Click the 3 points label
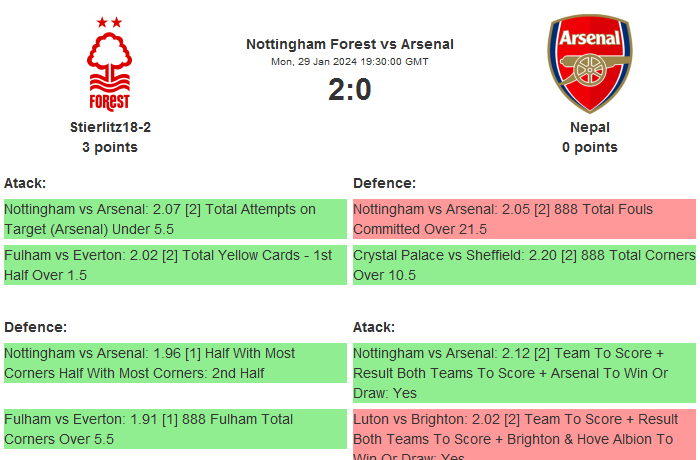The height and width of the screenshot is (460, 700). click(110, 147)
